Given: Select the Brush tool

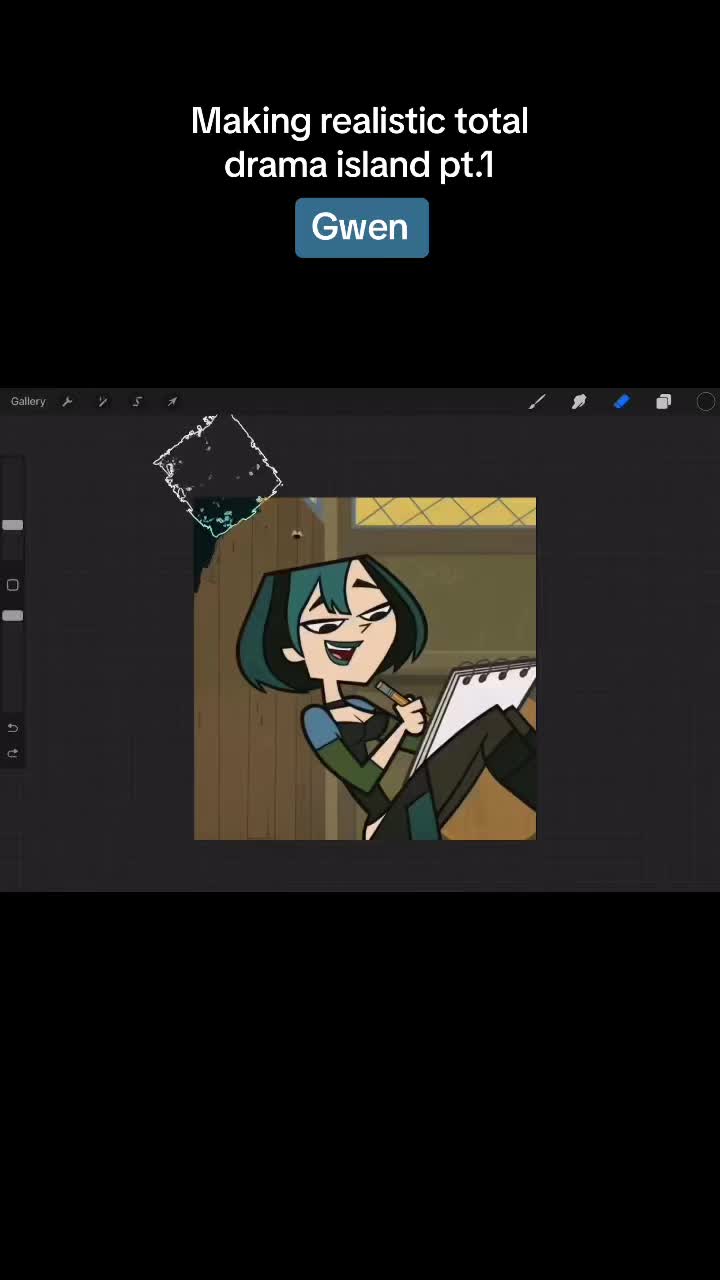Looking at the screenshot, I should pos(537,402).
